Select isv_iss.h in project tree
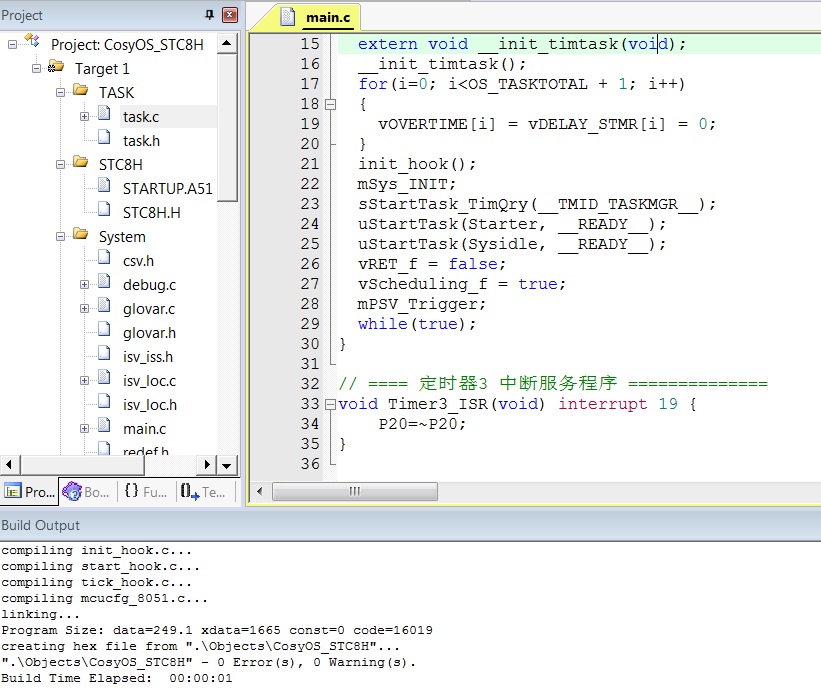The height and width of the screenshot is (697, 821). 148,357
